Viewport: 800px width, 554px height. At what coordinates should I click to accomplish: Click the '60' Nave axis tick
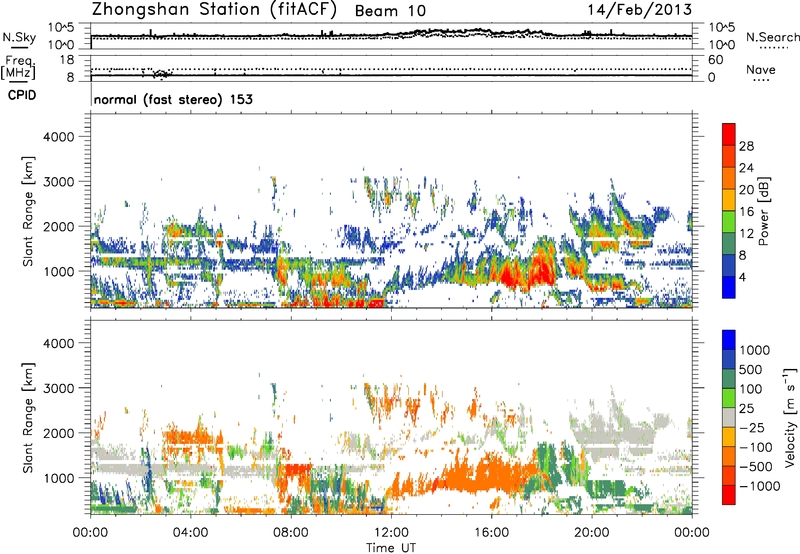click(715, 60)
